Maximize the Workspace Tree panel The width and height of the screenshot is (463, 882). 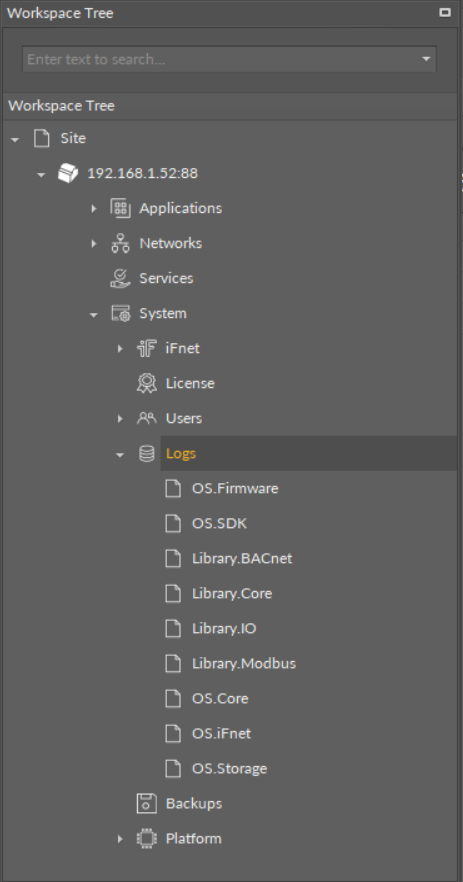(x=445, y=12)
